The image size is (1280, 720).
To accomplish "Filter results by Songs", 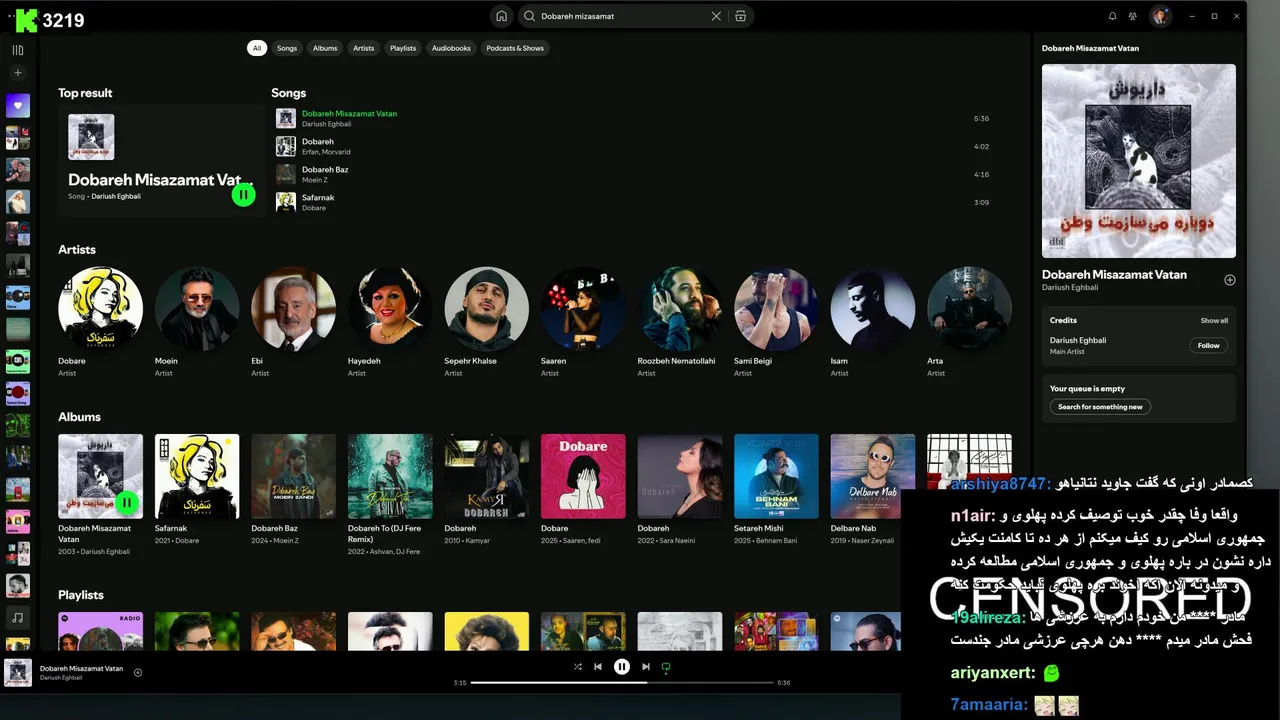I will pyautogui.click(x=287, y=48).
